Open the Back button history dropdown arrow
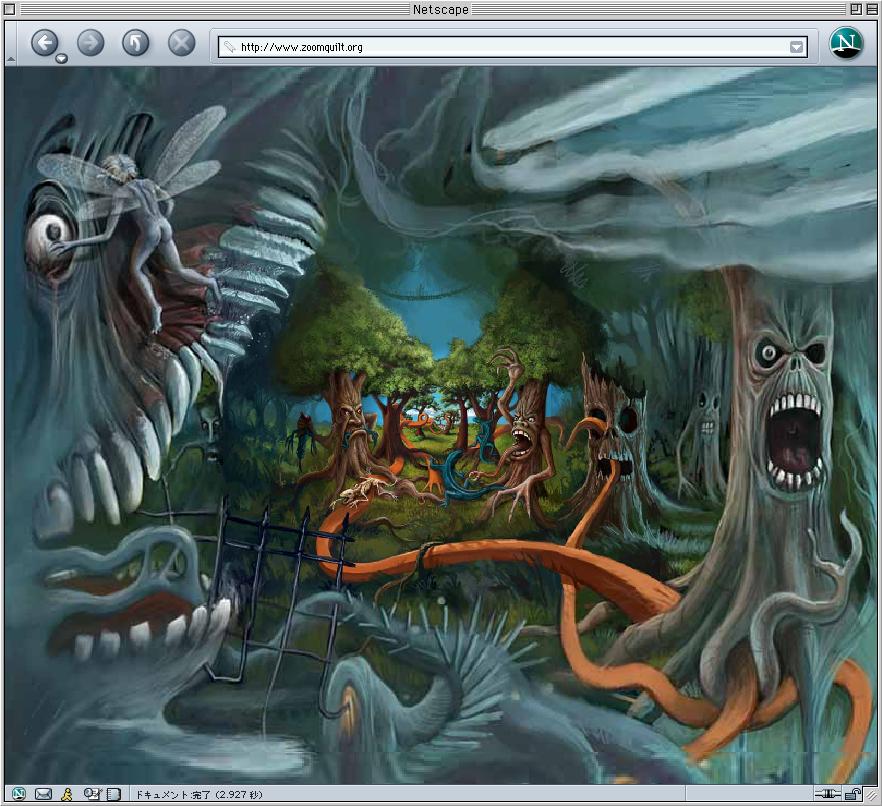Screen dimensions: 882x806 [61, 58]
